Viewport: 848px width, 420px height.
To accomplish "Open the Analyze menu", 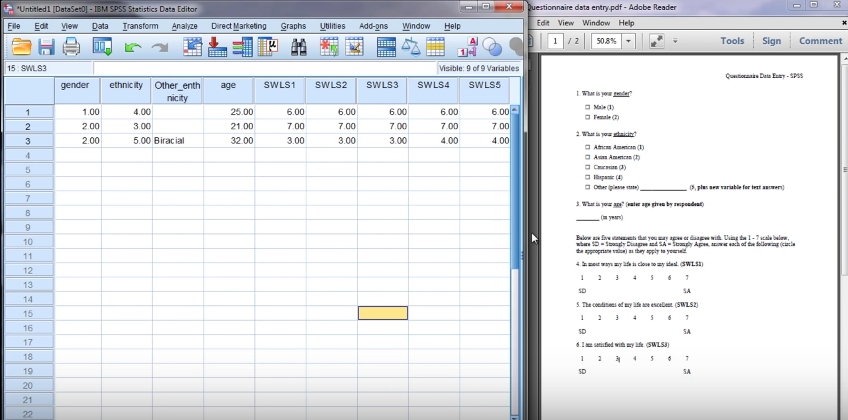I will coord(184,25).
